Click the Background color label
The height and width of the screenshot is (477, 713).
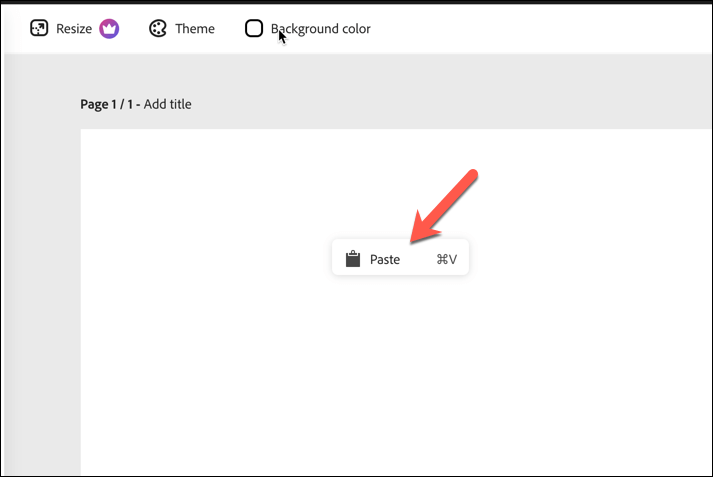[x=321, y=29]
